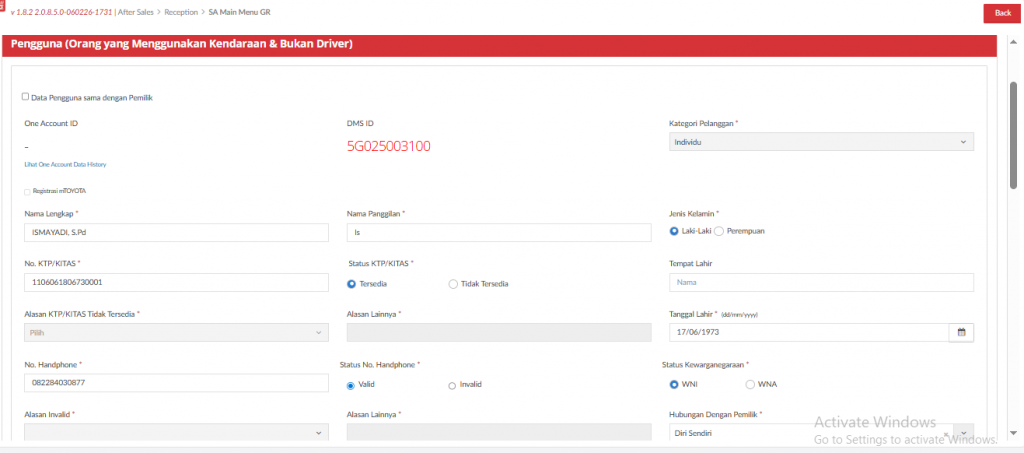Select Perempuan as Jenis Kelamin
1024x453 pixels.
point(718,231)
